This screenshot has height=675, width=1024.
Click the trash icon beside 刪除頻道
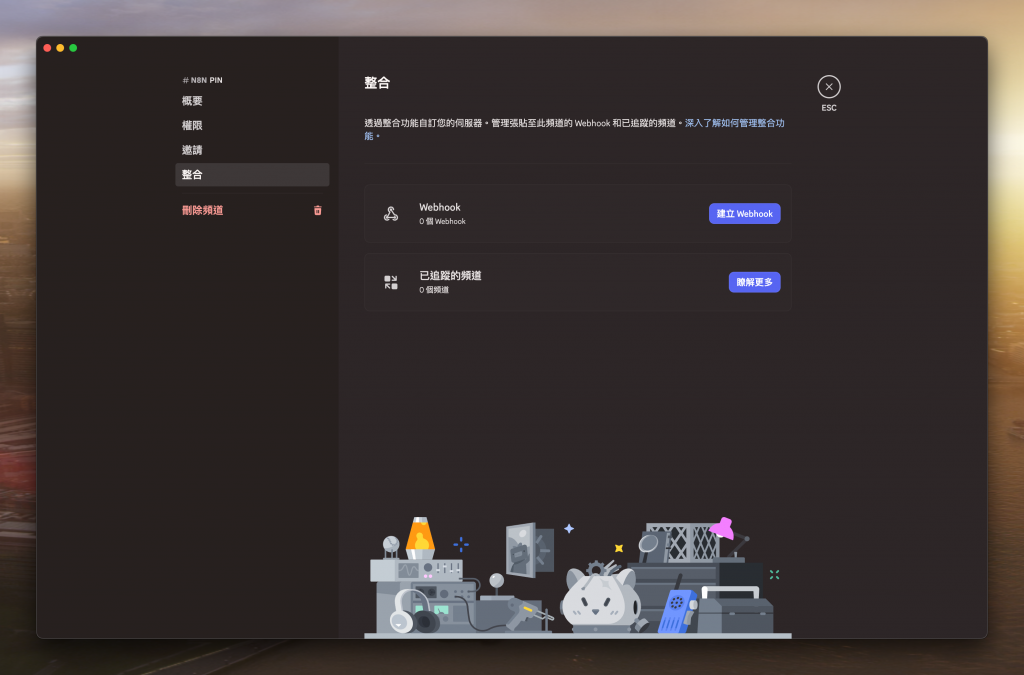[317, 210]
